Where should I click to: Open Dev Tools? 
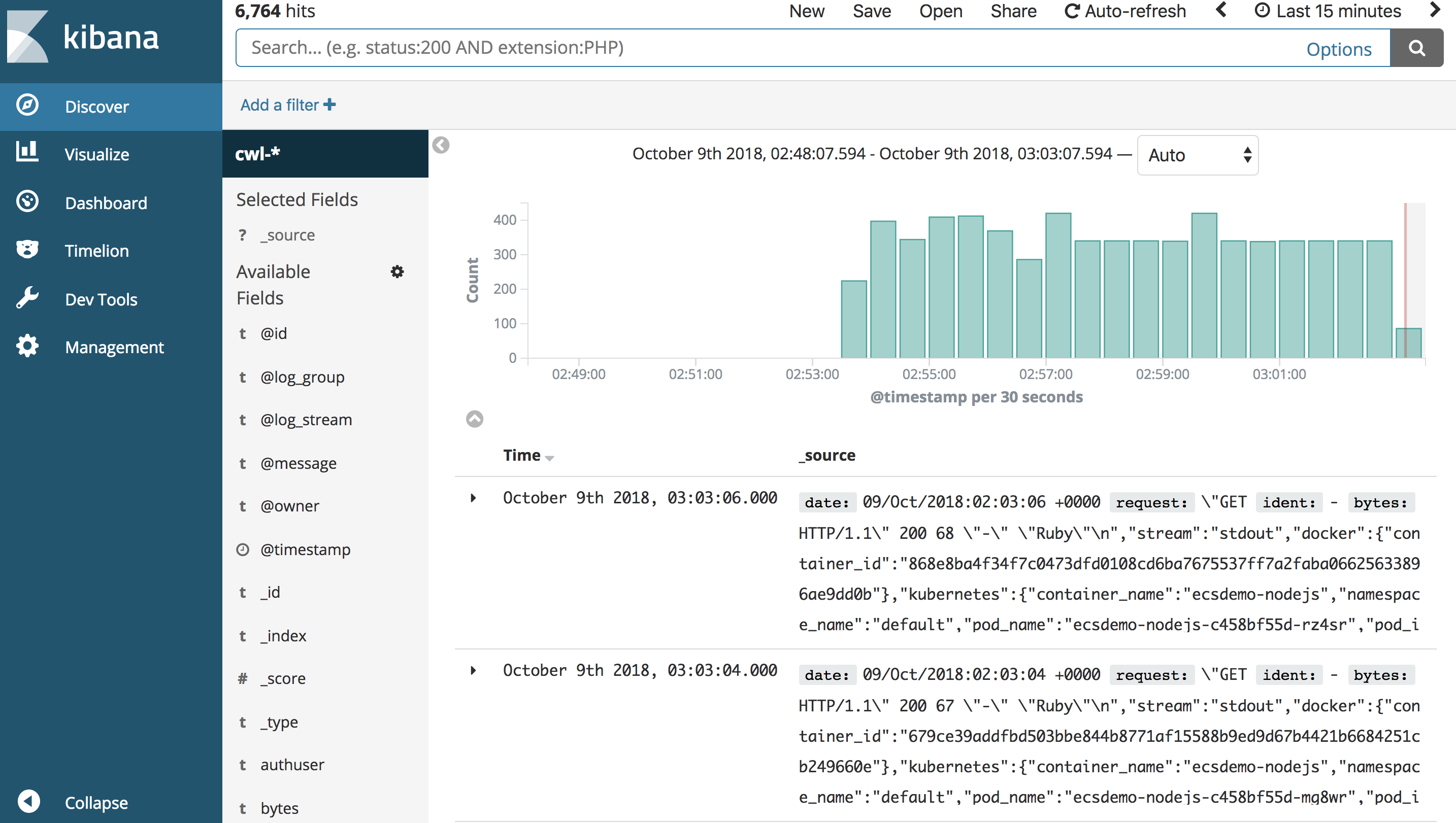coord(101,298)
